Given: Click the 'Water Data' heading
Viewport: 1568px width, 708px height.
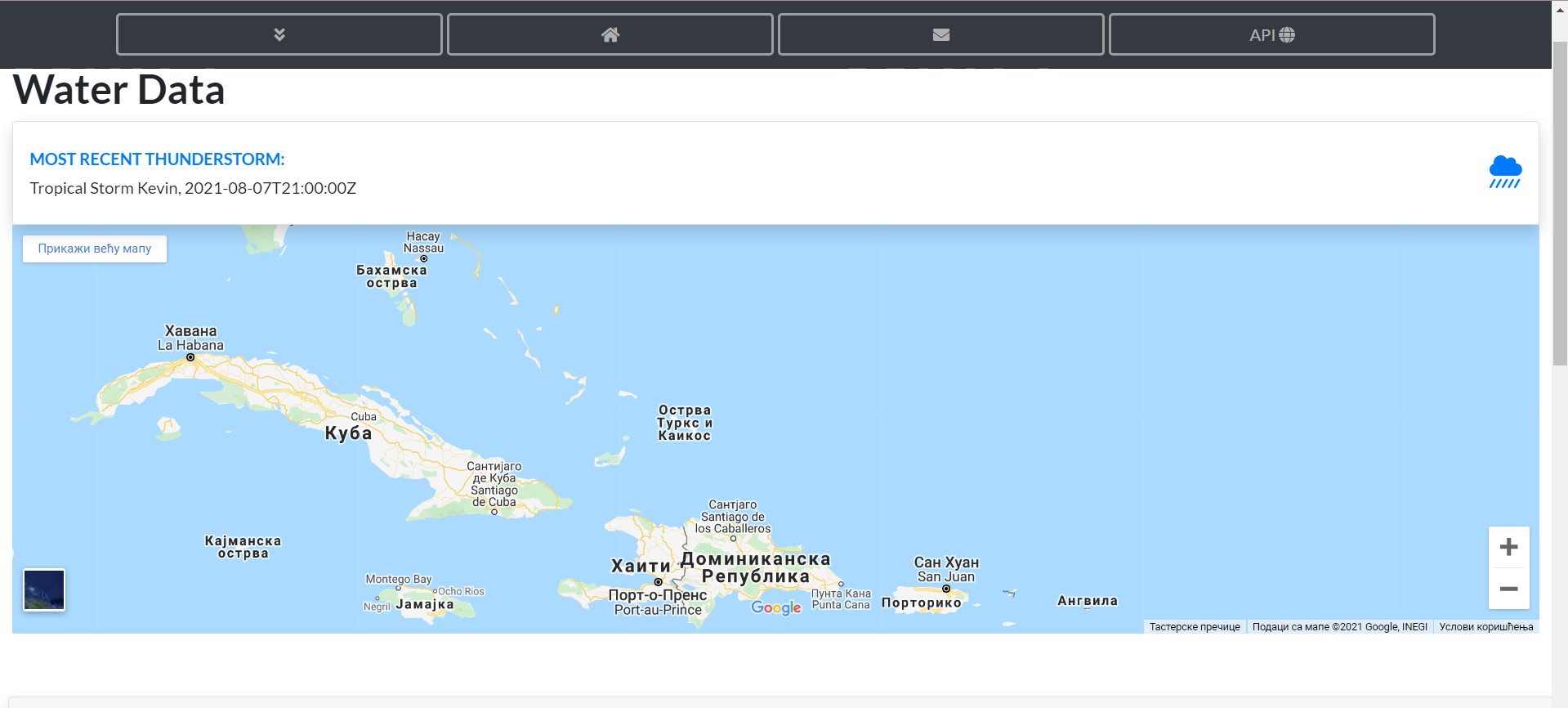Looking at the screenshot, I should [119, 90].
